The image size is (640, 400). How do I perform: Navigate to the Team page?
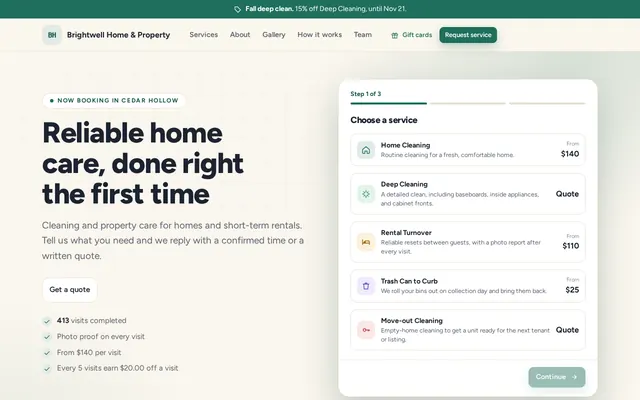[362, 35]
